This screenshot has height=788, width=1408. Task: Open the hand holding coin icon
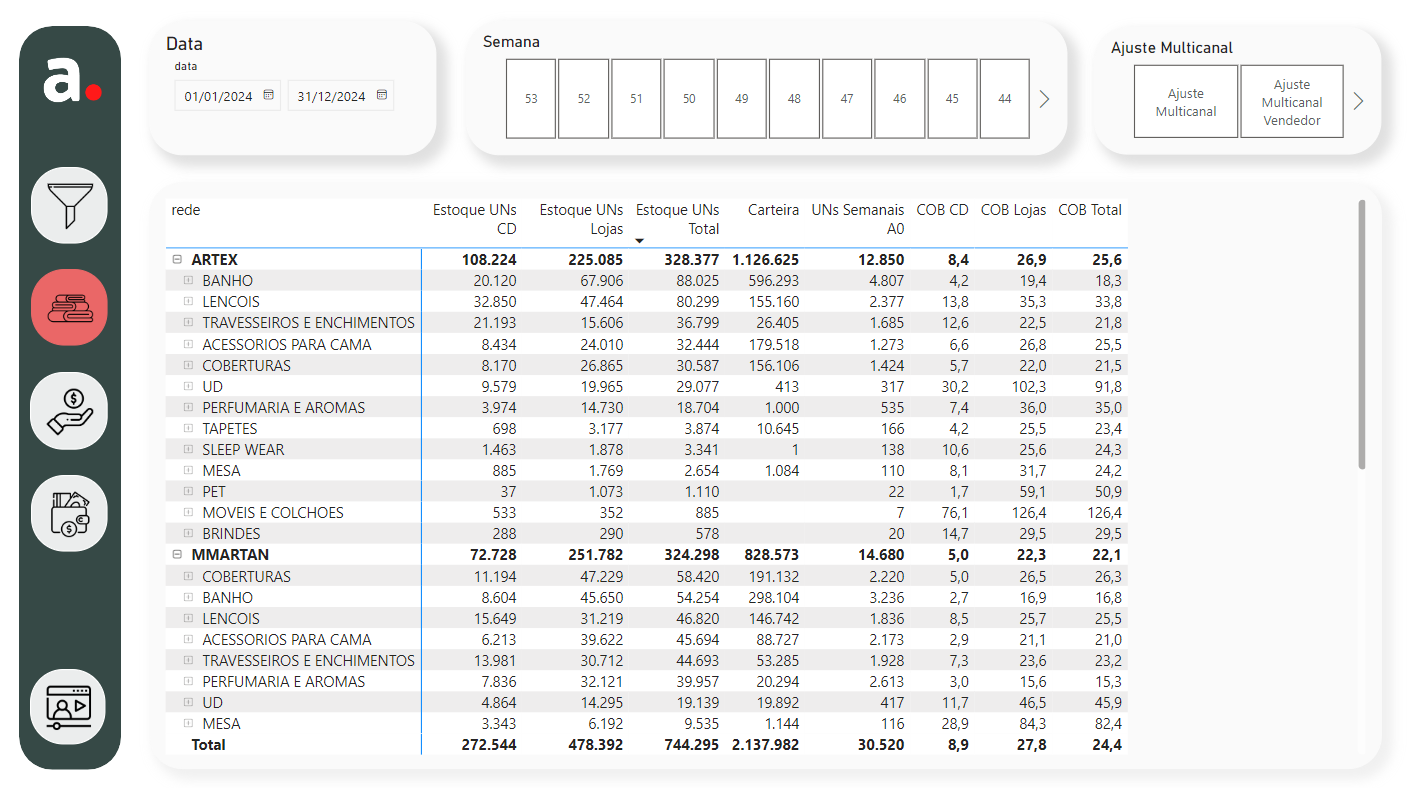[x=69, y=410]
